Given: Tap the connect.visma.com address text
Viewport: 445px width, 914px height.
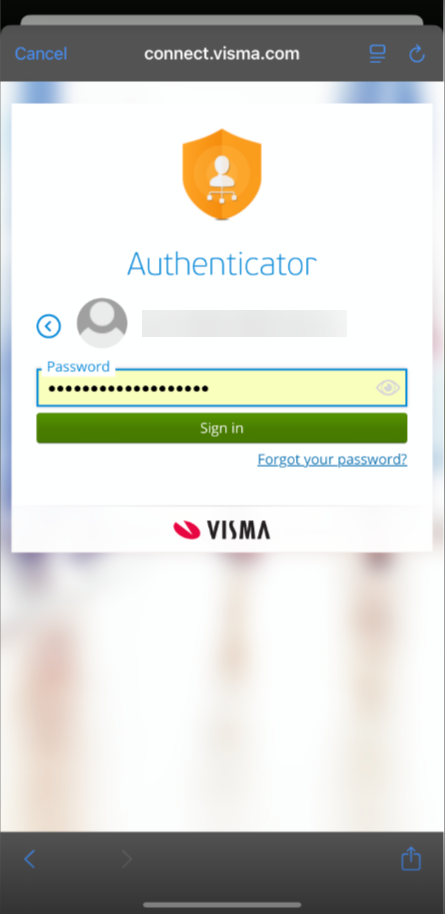Looking at the screenshot, I should click(222, 54).
